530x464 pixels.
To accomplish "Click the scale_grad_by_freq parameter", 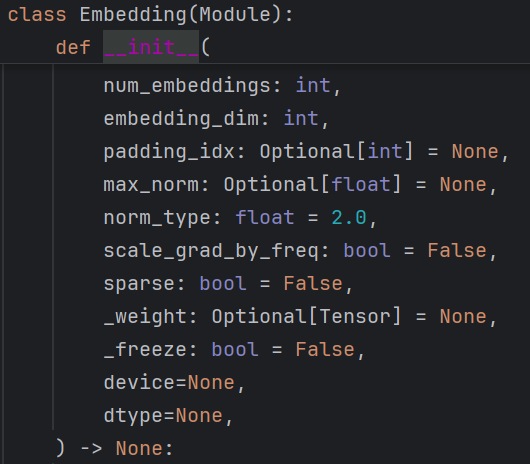I will tap(211, 251).
